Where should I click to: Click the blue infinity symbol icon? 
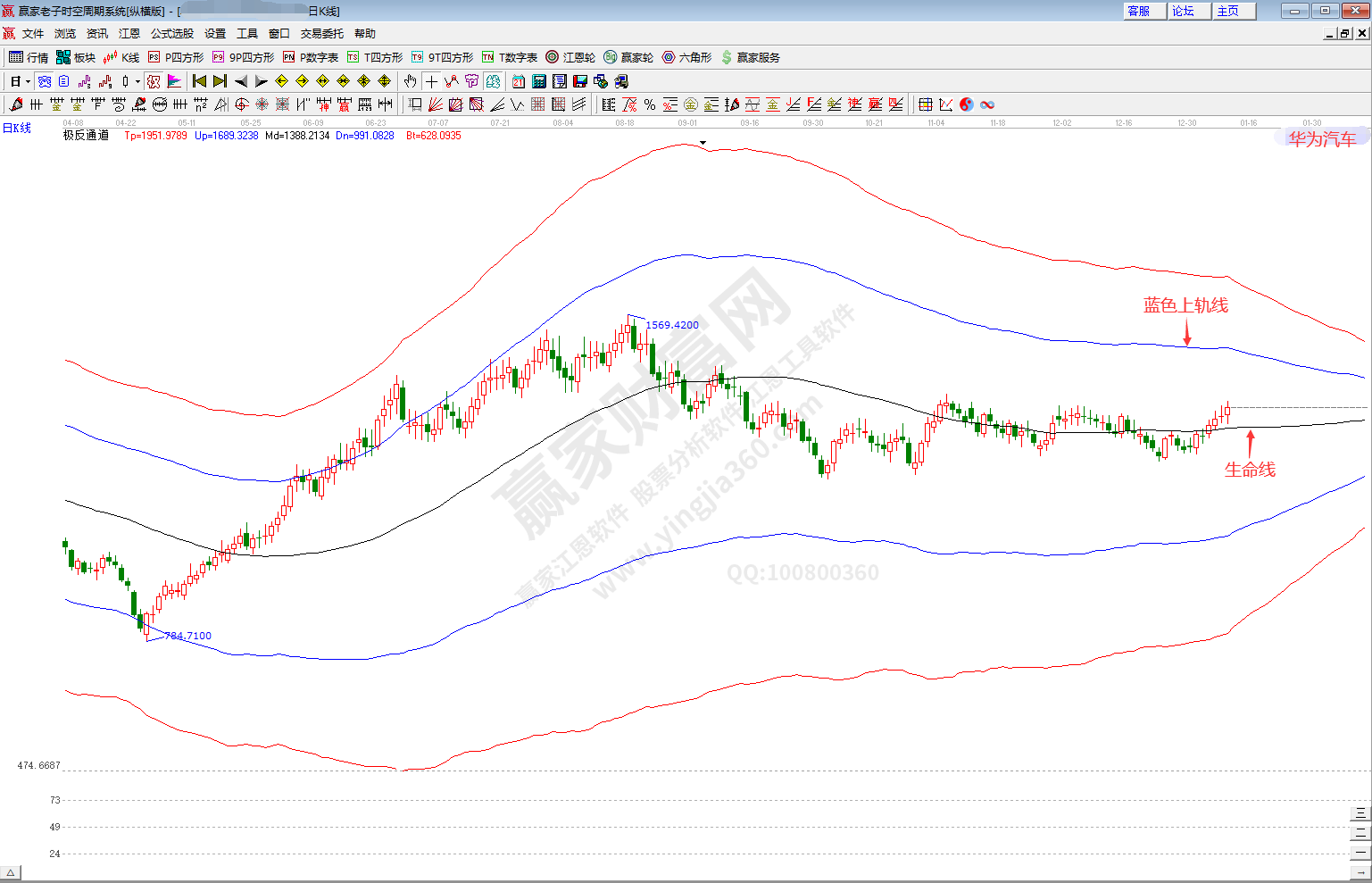click(987, 104)
